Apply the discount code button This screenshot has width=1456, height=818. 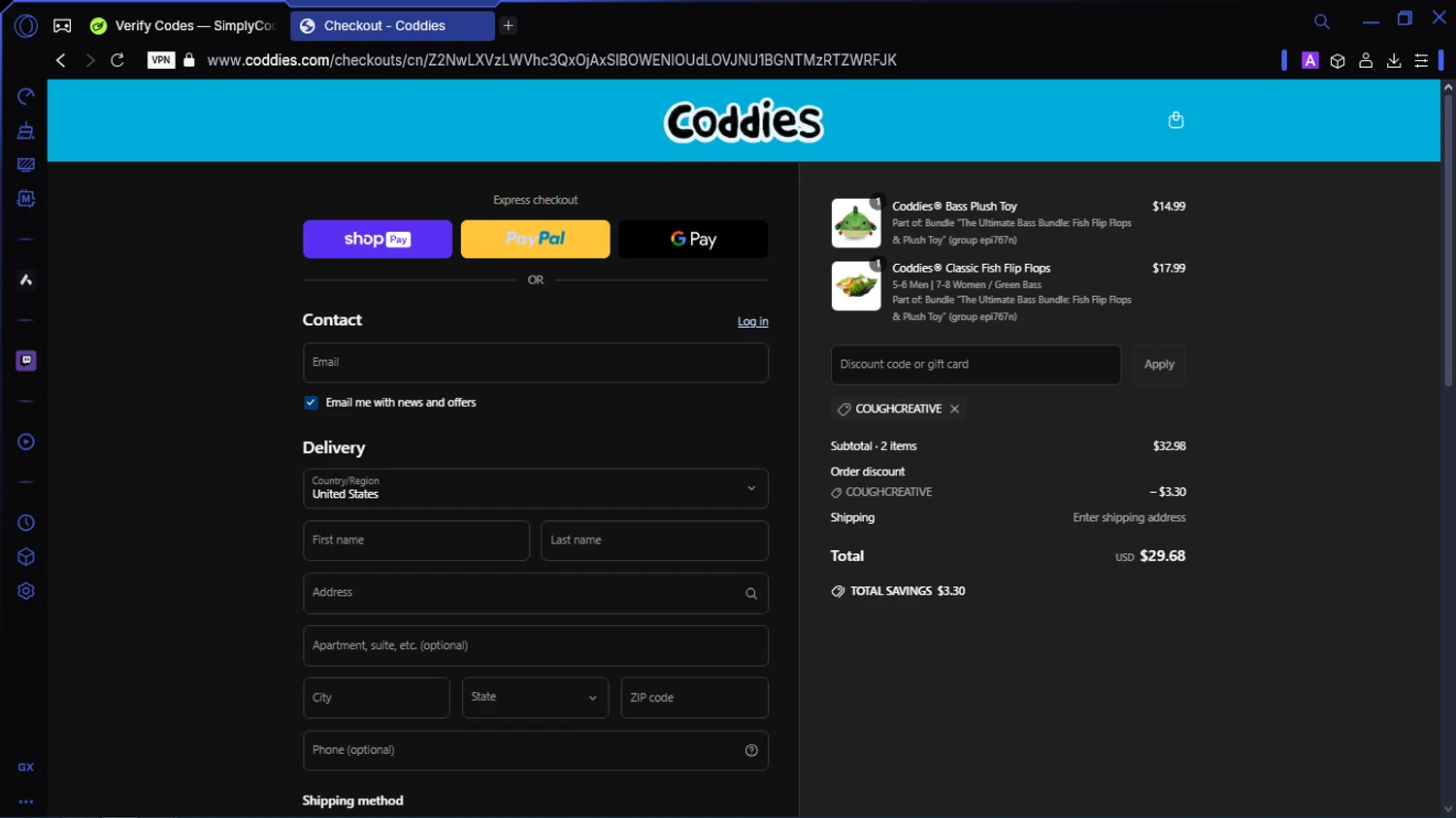pos(1159,365)
